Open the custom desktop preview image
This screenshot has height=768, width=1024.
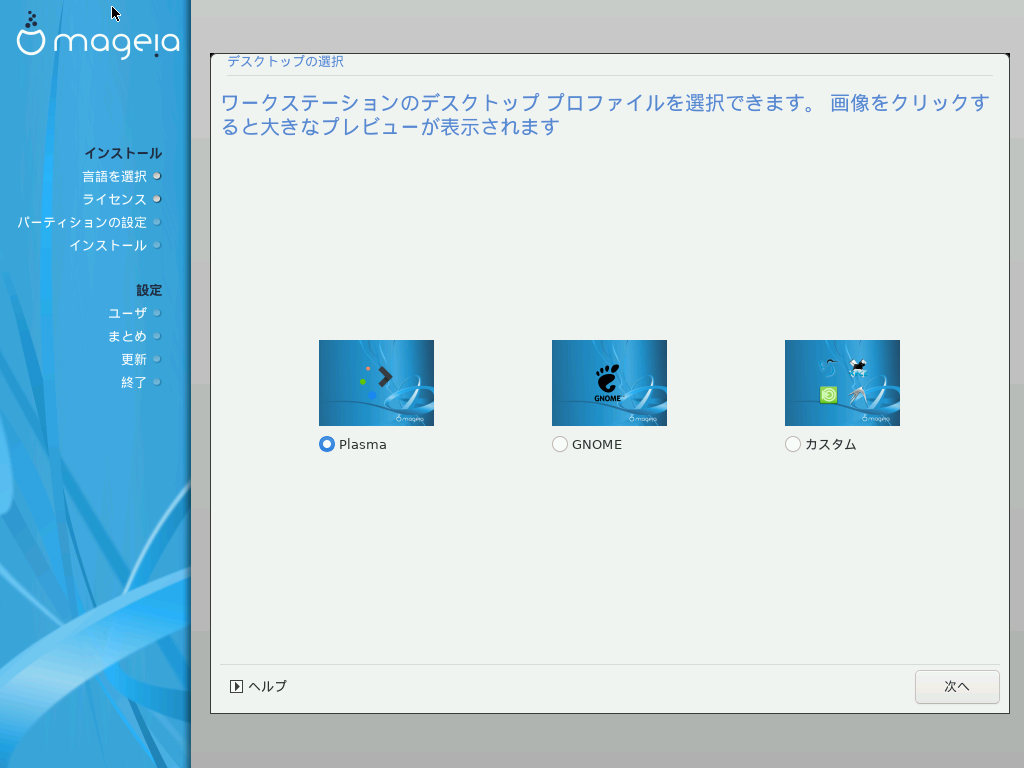[842, 383]
